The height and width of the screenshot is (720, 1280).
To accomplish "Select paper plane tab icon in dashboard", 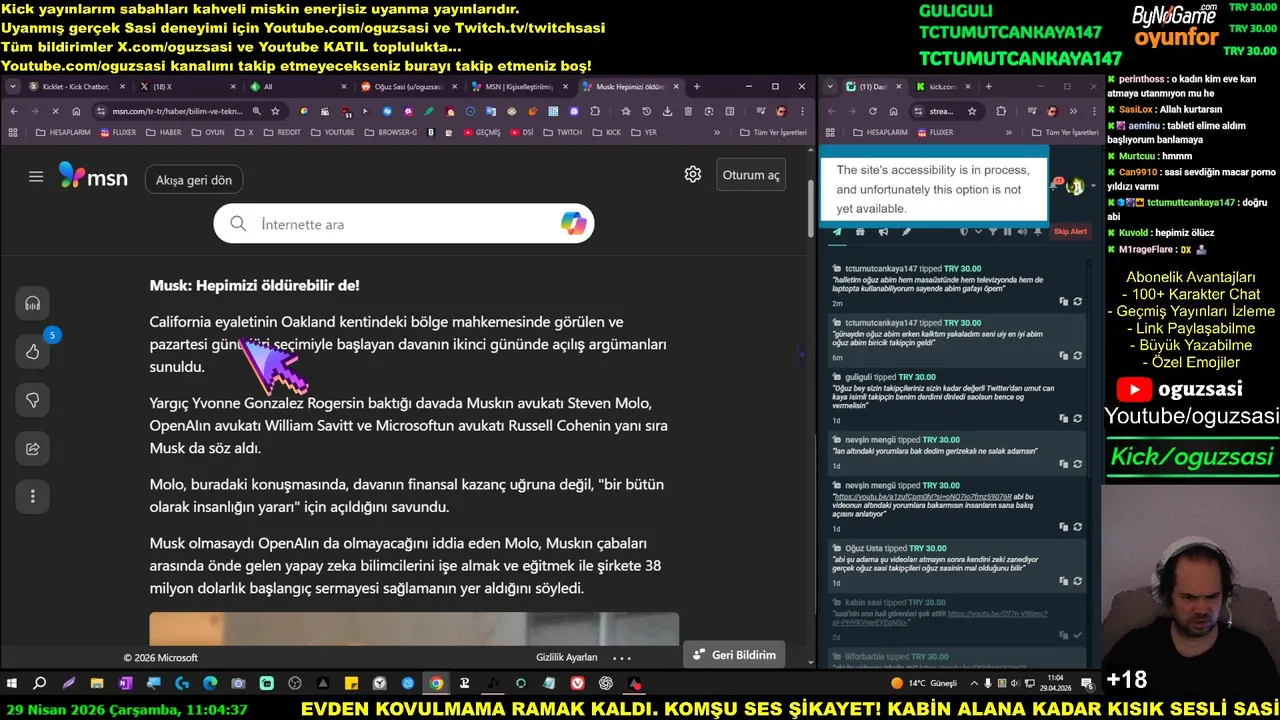I will [x=837, y=232].
